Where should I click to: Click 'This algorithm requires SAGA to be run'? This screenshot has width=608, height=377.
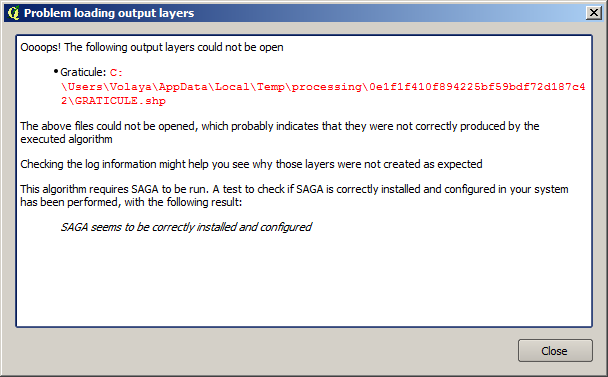[114, 189]
